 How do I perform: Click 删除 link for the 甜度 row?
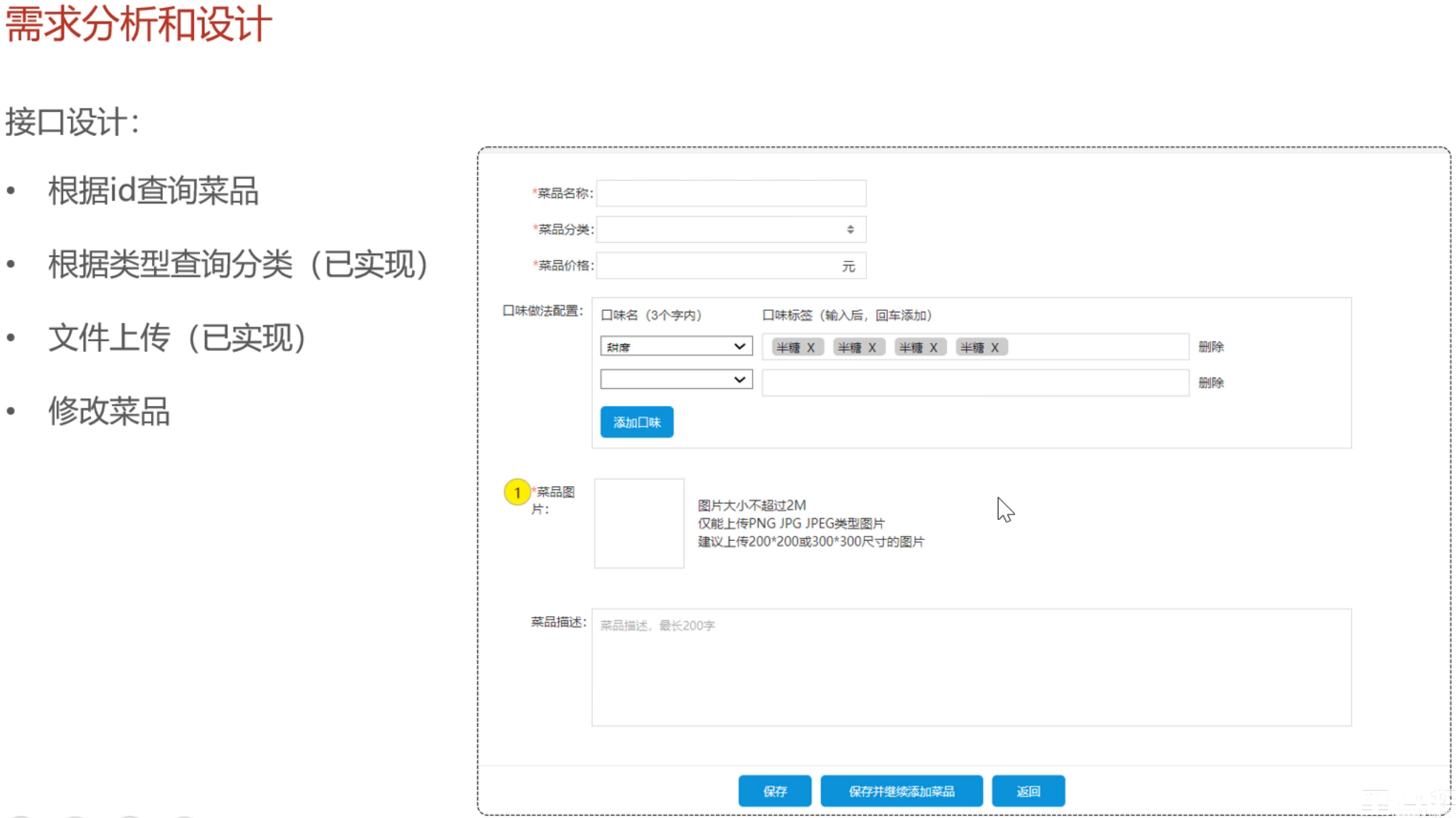click(x=1210, y=347)
